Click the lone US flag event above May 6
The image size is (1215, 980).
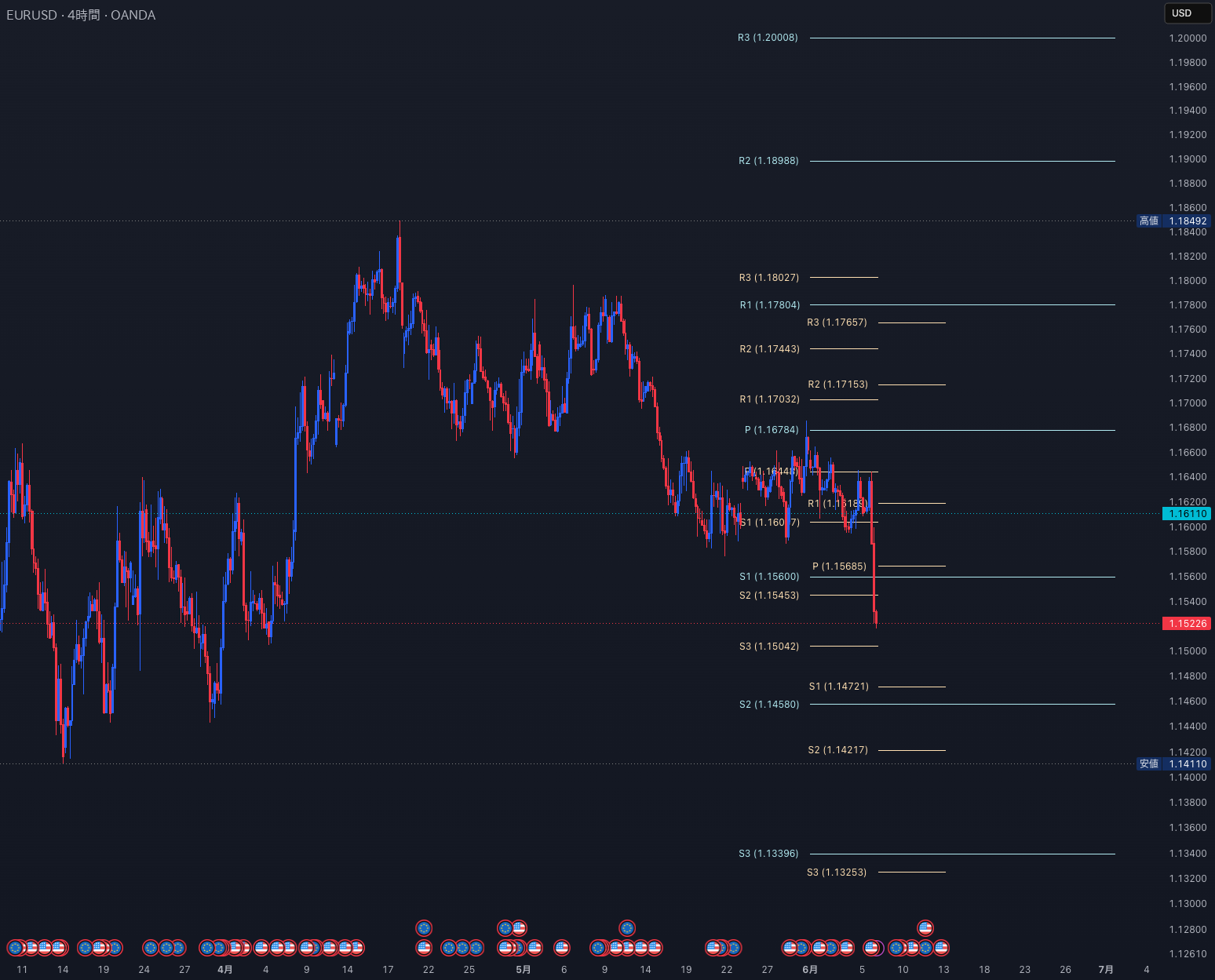[562, 948]
